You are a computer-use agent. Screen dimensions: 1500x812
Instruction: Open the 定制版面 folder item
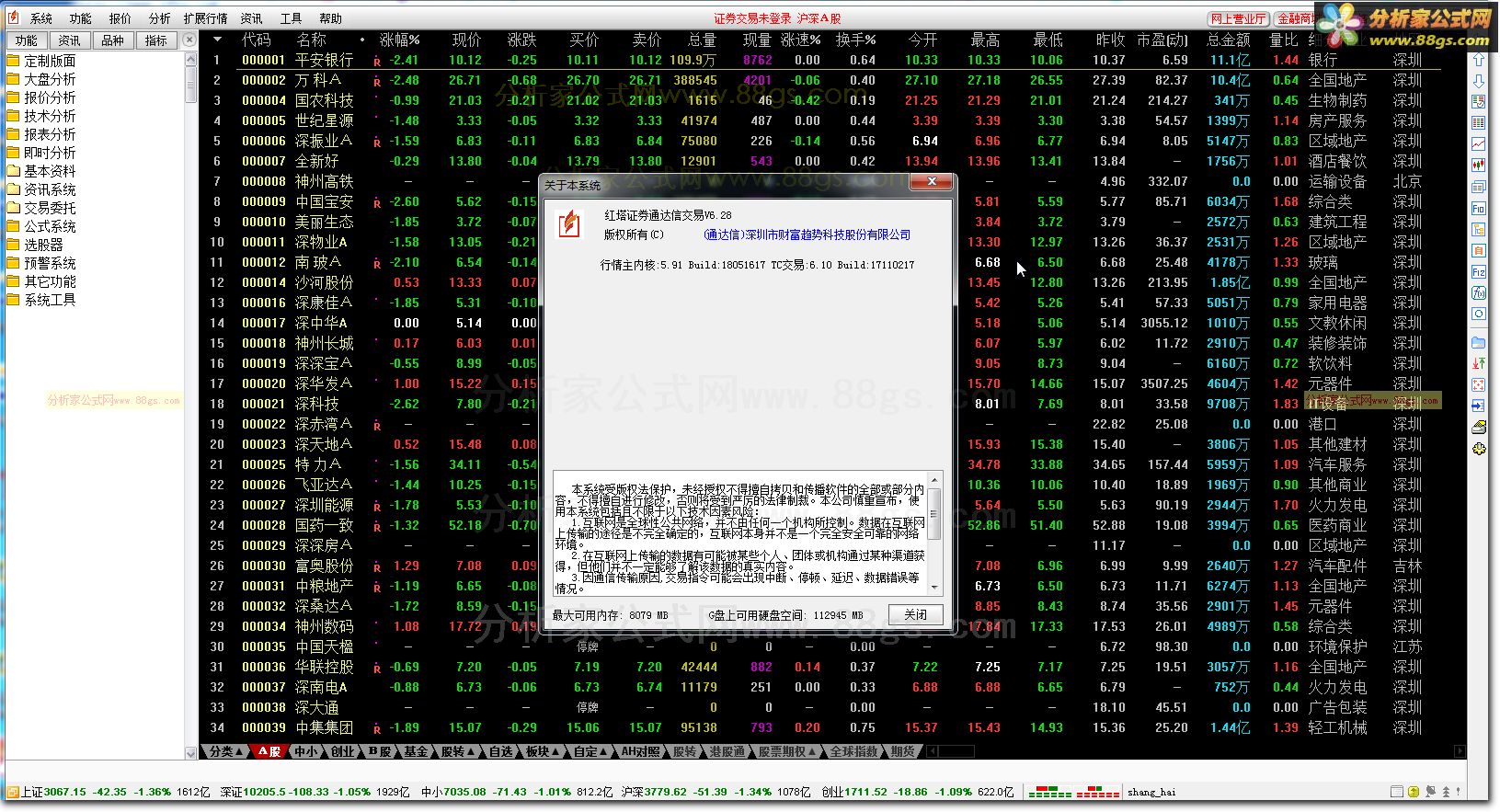coord(42,61)
